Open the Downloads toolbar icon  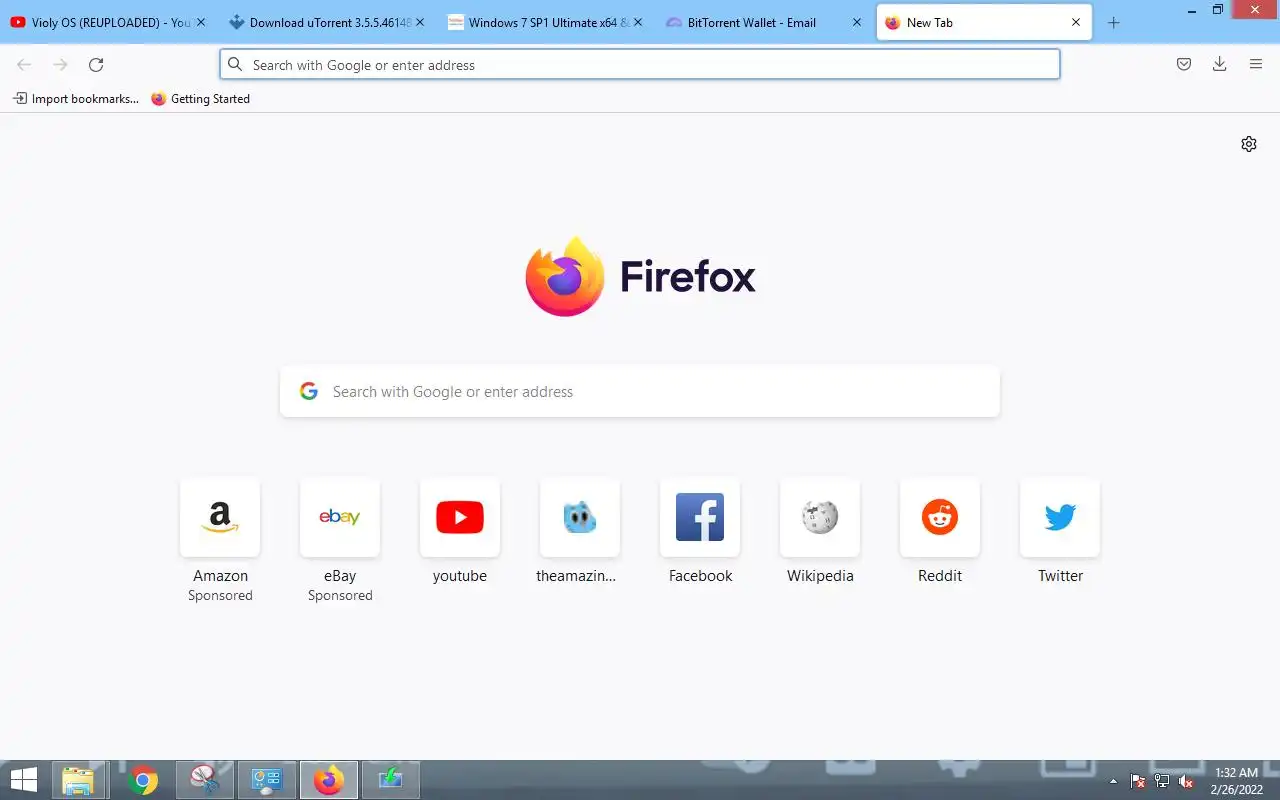click(1220, 65)
